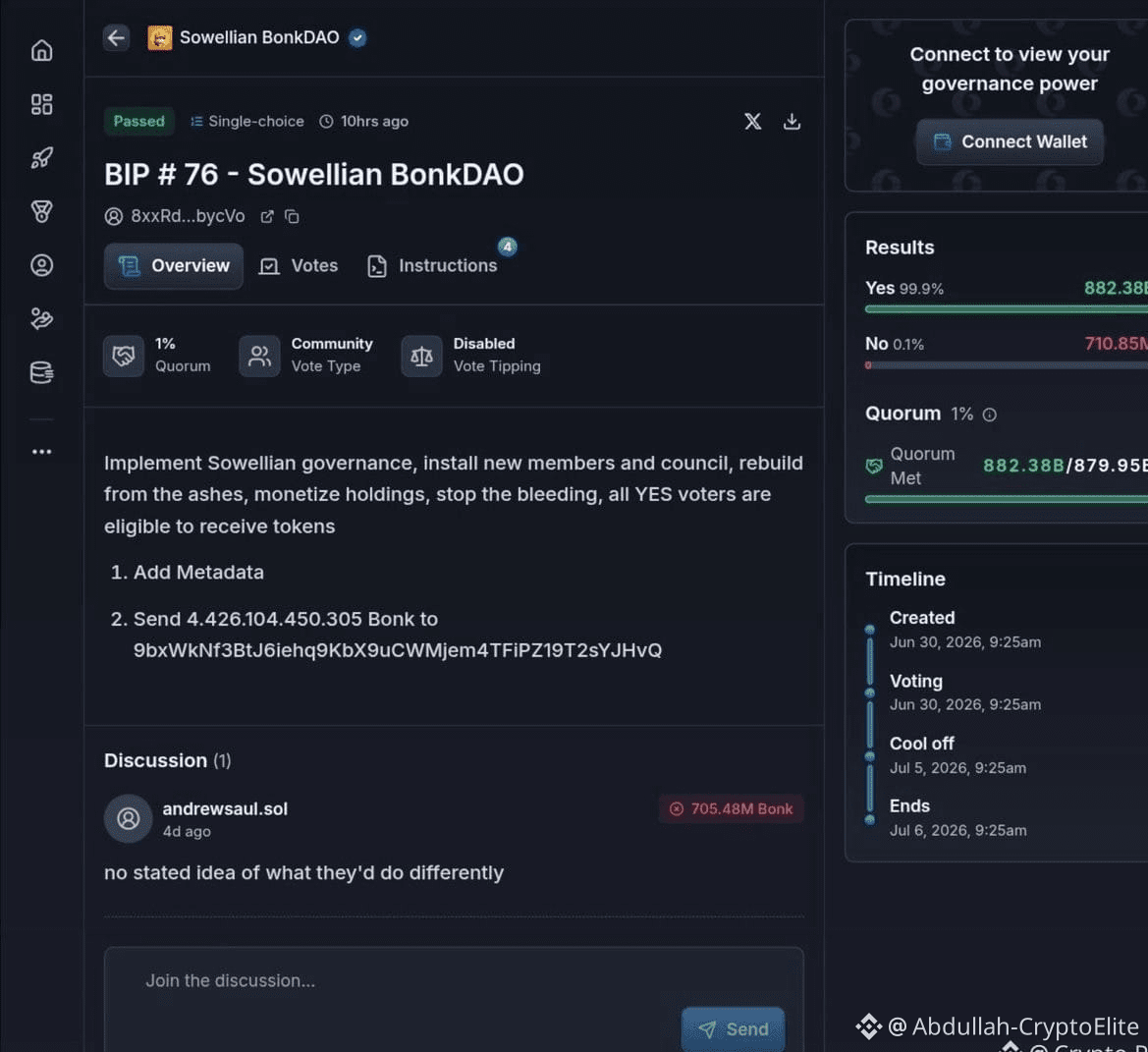Image resolution: width=1148 pixels, height=1052 pixels.
Task: Click the Yes 99.9% result label
Action: click(904, 289)
